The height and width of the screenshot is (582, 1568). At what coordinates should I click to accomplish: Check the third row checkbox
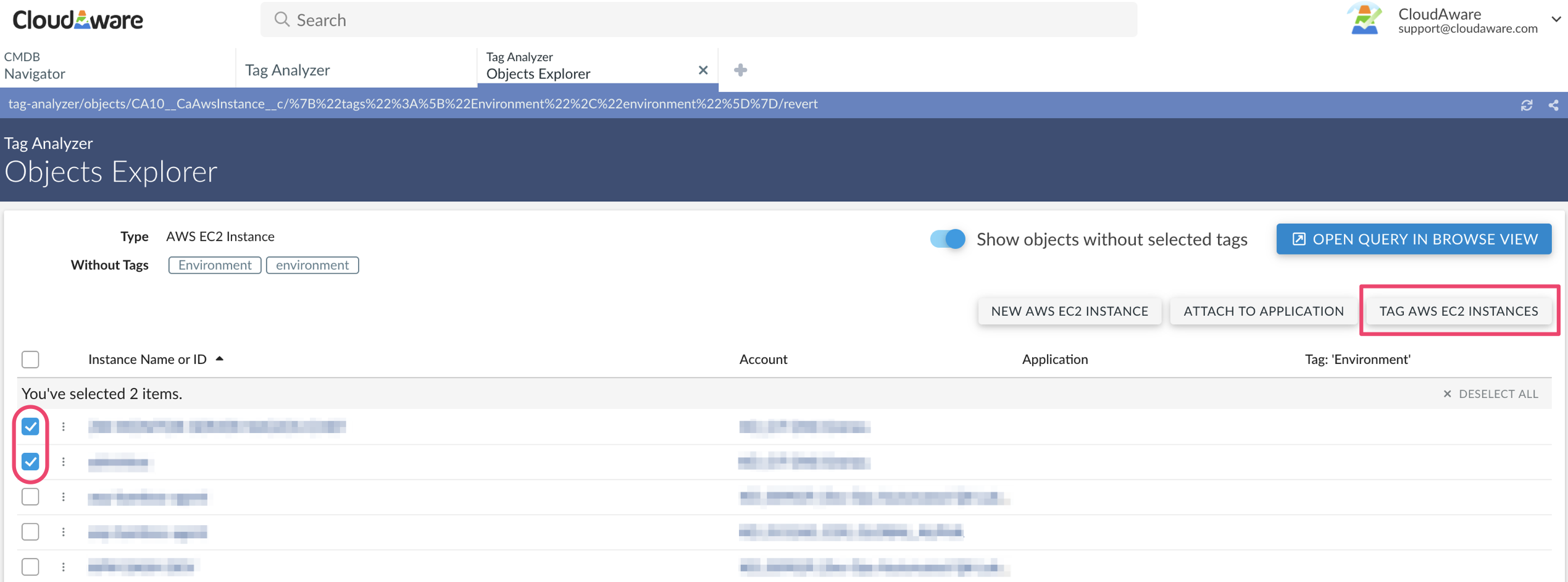click(30, 497)
